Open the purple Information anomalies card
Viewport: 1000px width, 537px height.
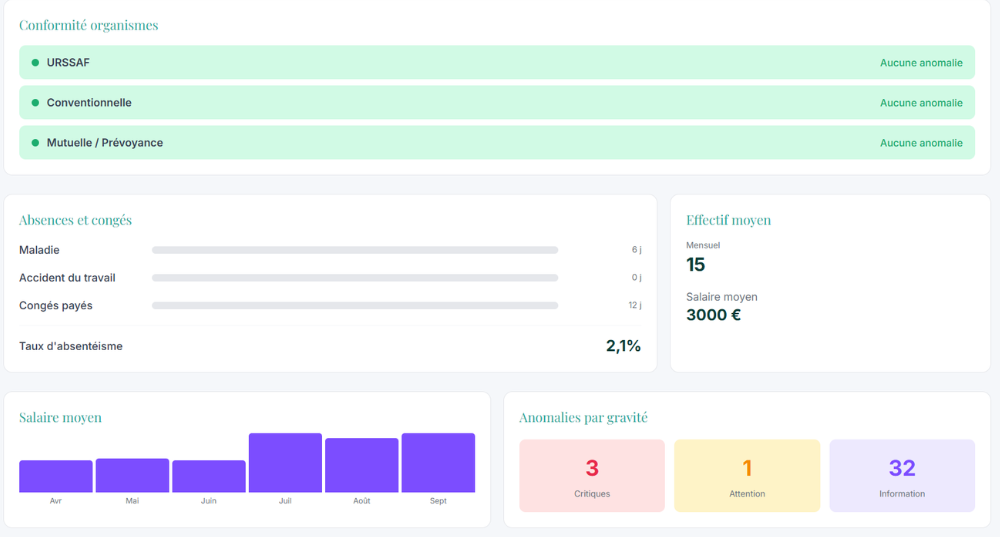902,476
